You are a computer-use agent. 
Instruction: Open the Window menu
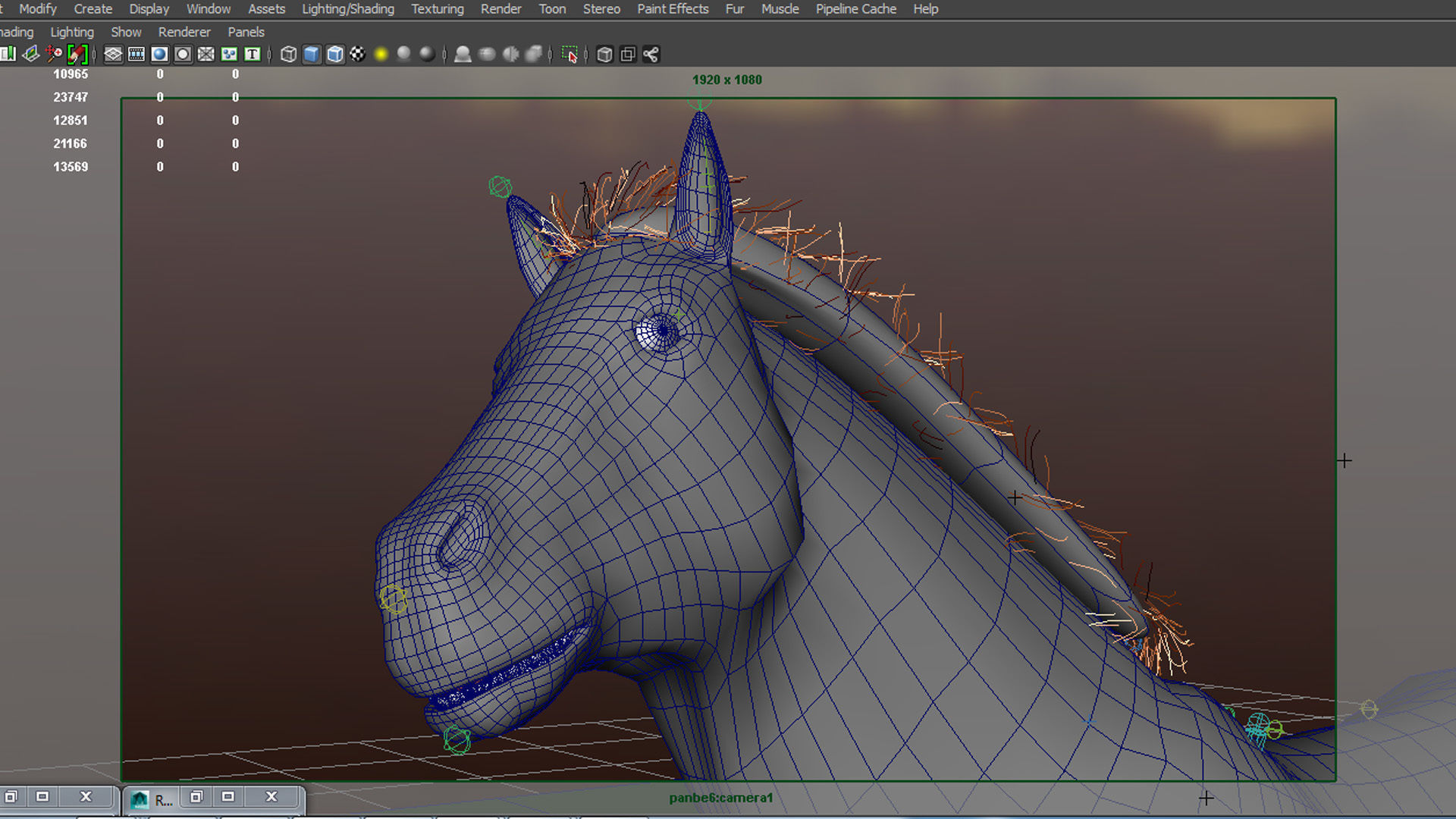(209, 9)
